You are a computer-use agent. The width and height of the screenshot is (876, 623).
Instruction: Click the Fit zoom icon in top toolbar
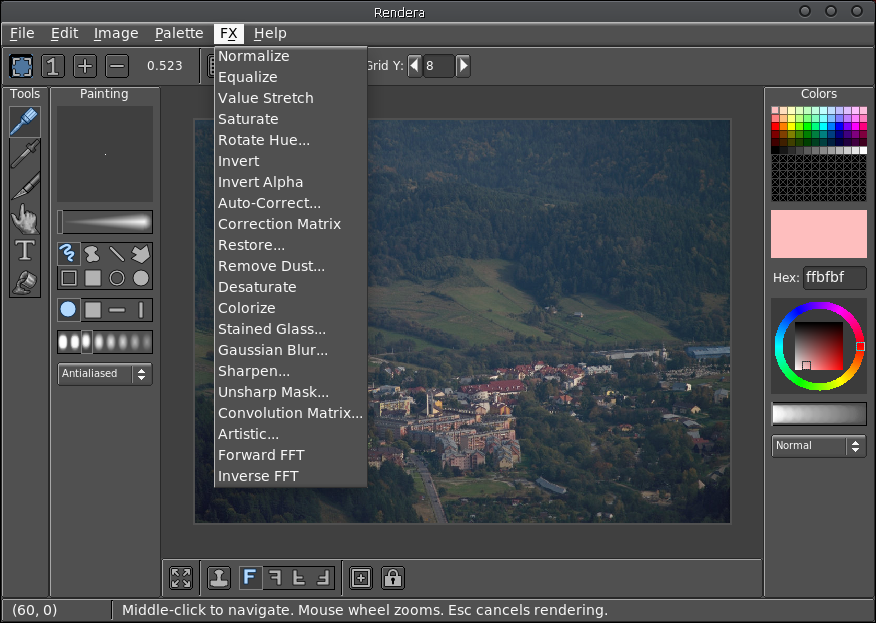(x=21, y=66)
